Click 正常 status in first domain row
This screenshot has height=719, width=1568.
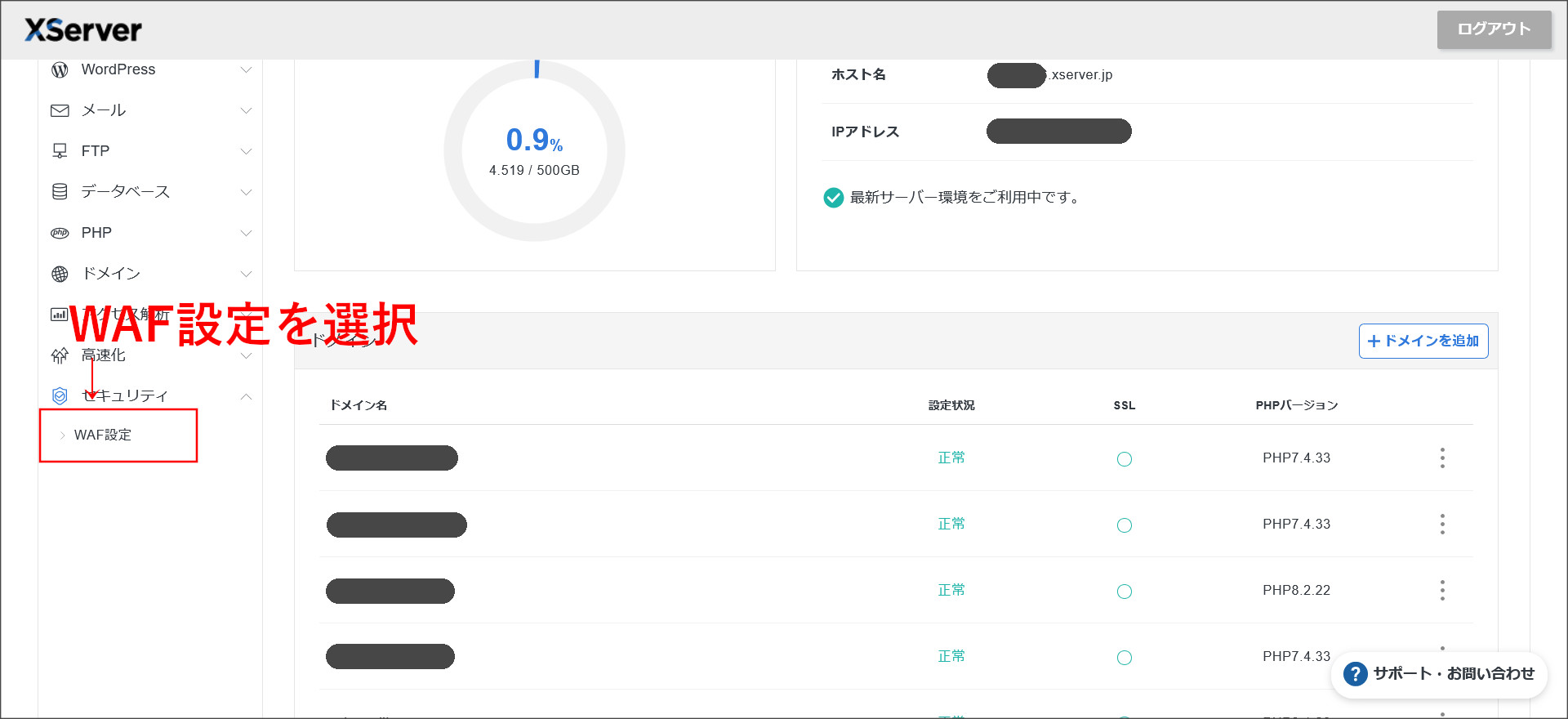[951, 458]
